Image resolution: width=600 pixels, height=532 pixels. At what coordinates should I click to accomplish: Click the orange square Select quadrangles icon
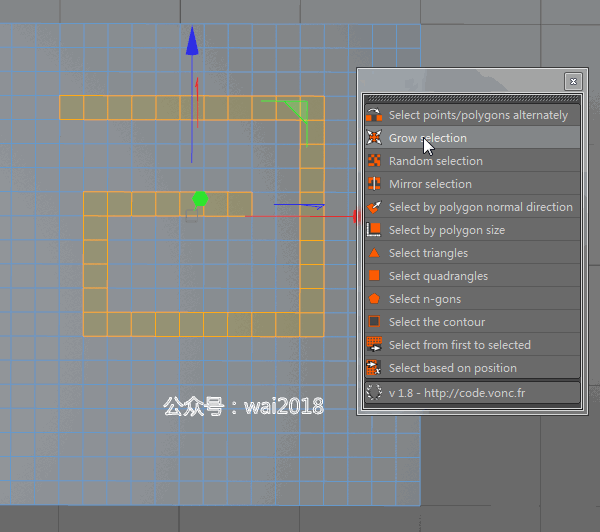(x=374, y=276)
